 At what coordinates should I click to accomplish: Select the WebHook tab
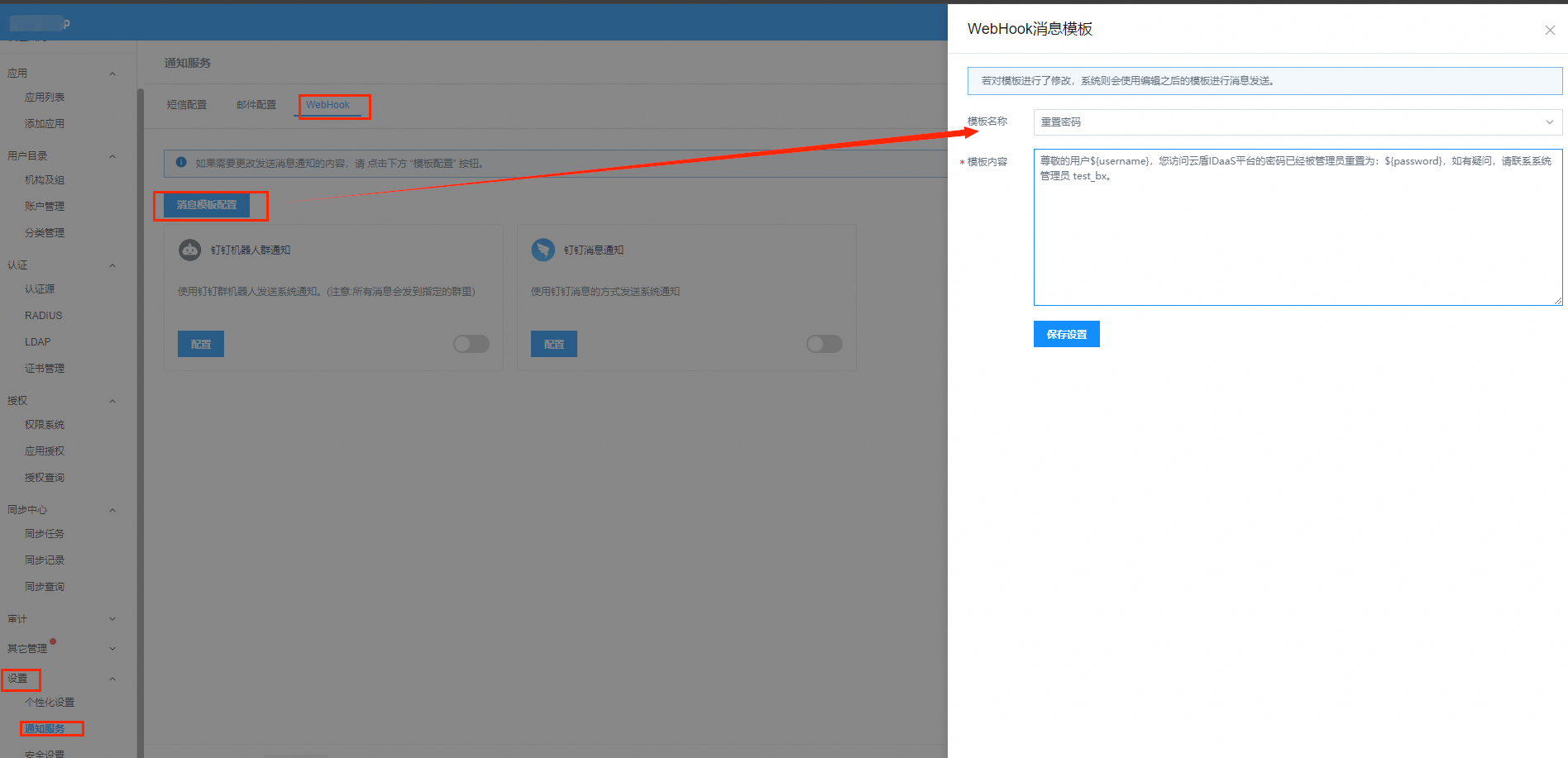(x=328, y=105)
